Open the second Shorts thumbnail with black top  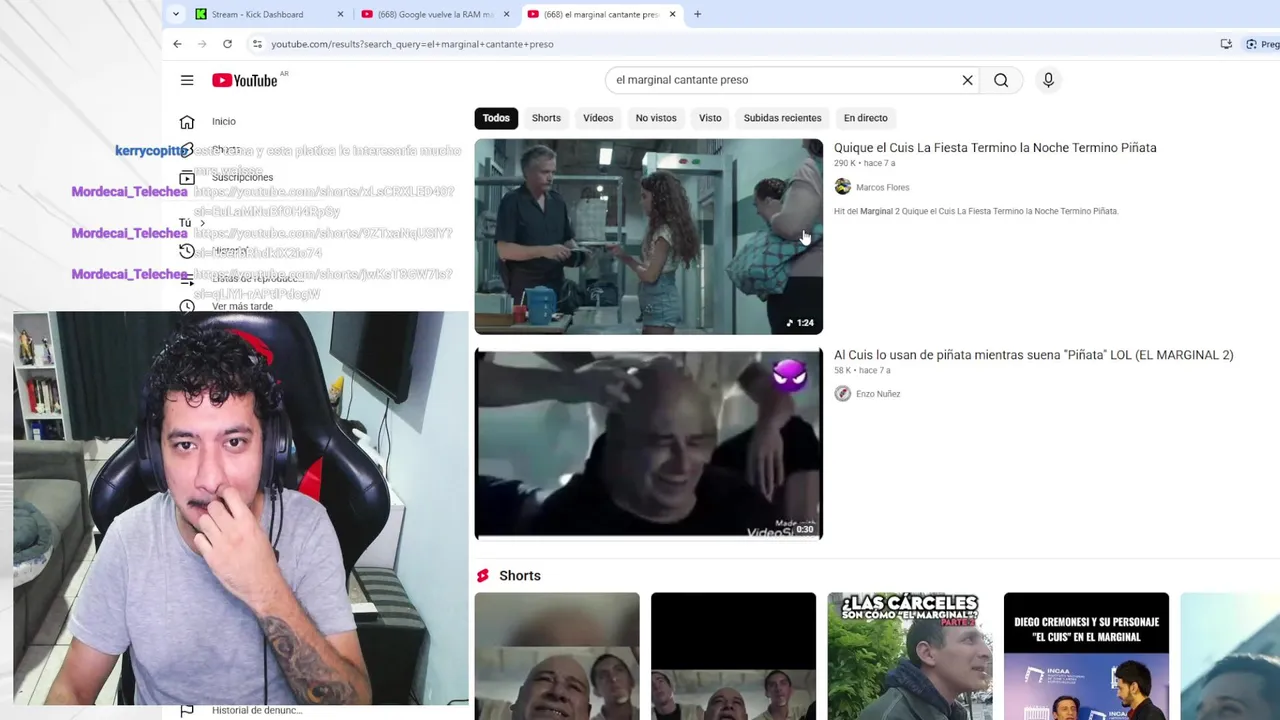pyautogui.click(x=733, y=656)
